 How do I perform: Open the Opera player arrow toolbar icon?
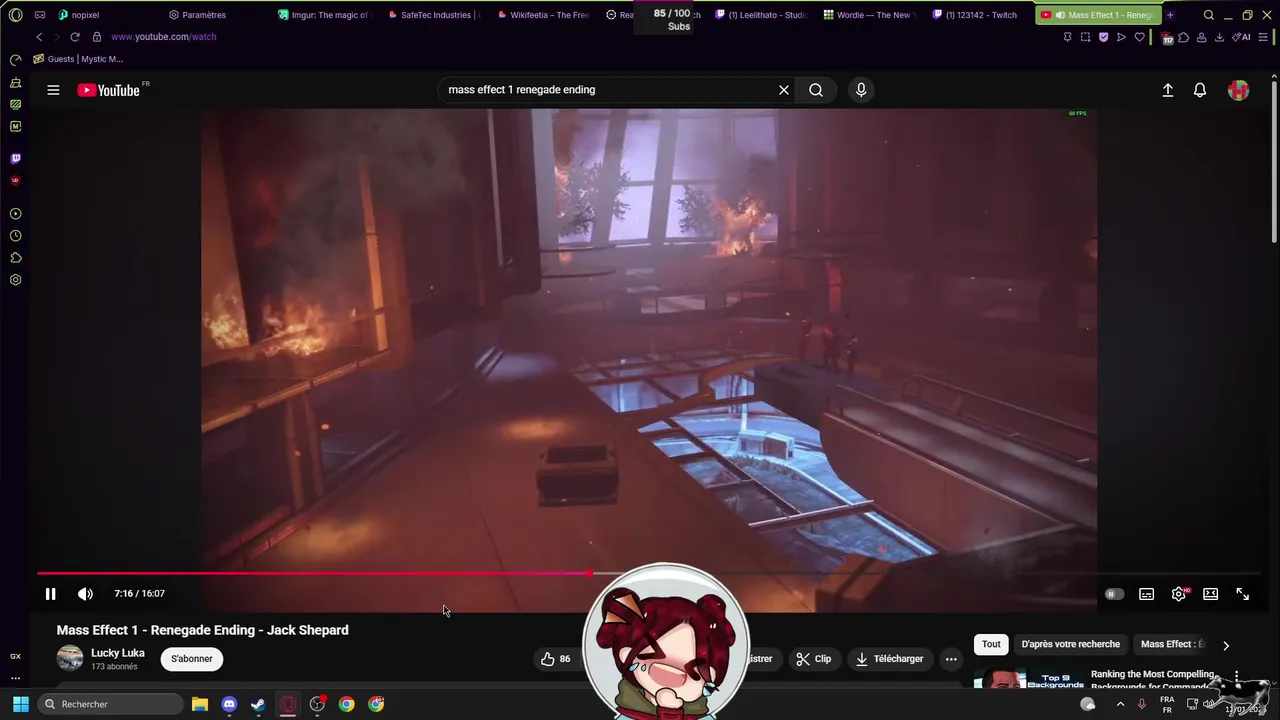[1121, 37]
